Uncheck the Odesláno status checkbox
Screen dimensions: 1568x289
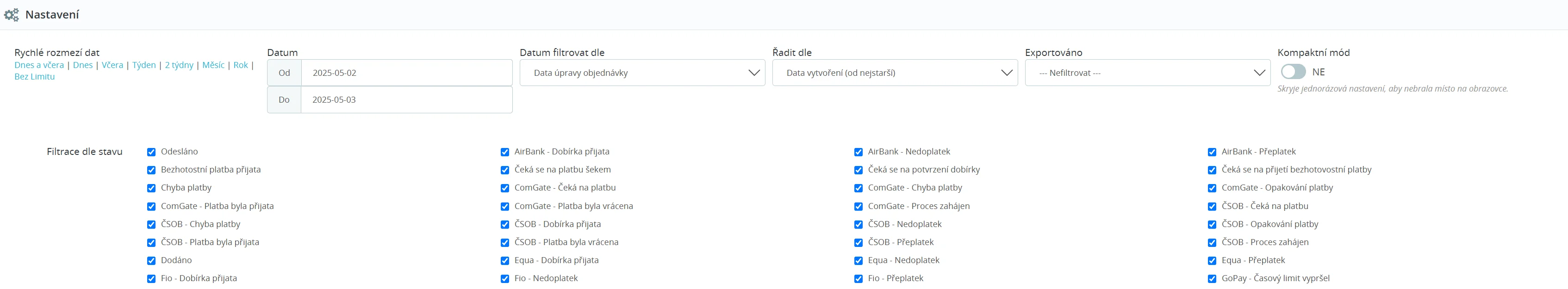coord(151,152)
